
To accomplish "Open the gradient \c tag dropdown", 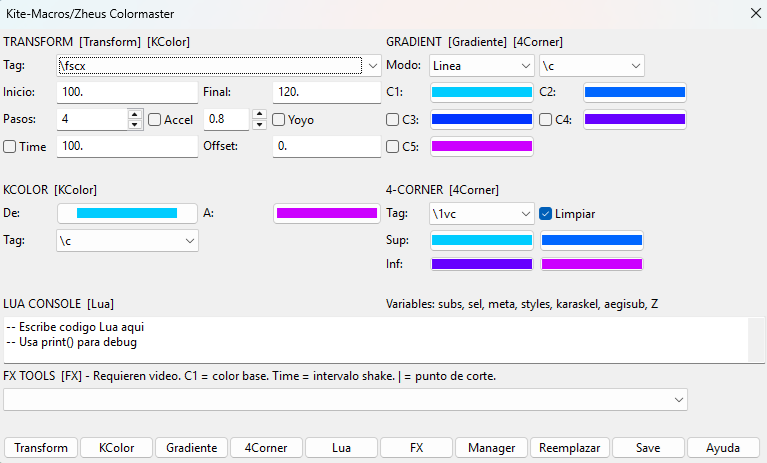I will 591,66.
